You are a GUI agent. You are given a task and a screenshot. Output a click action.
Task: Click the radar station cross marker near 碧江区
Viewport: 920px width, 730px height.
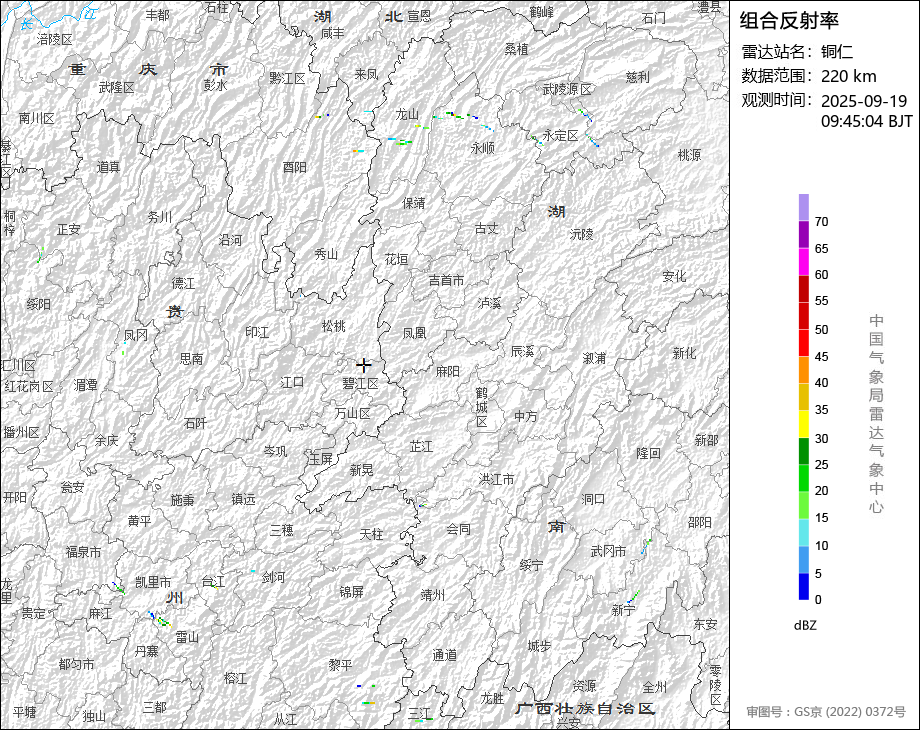364,365
